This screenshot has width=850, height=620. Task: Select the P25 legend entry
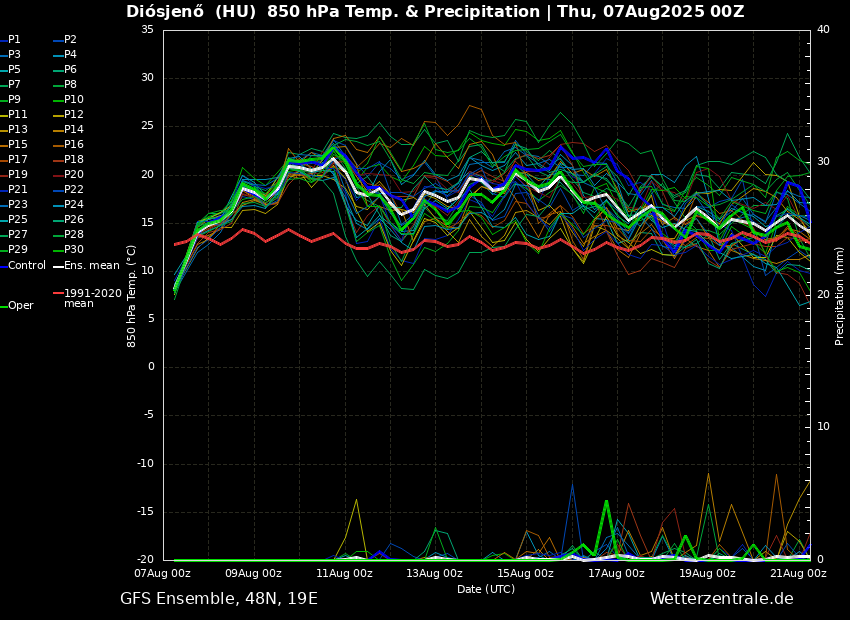coord(18,220)
